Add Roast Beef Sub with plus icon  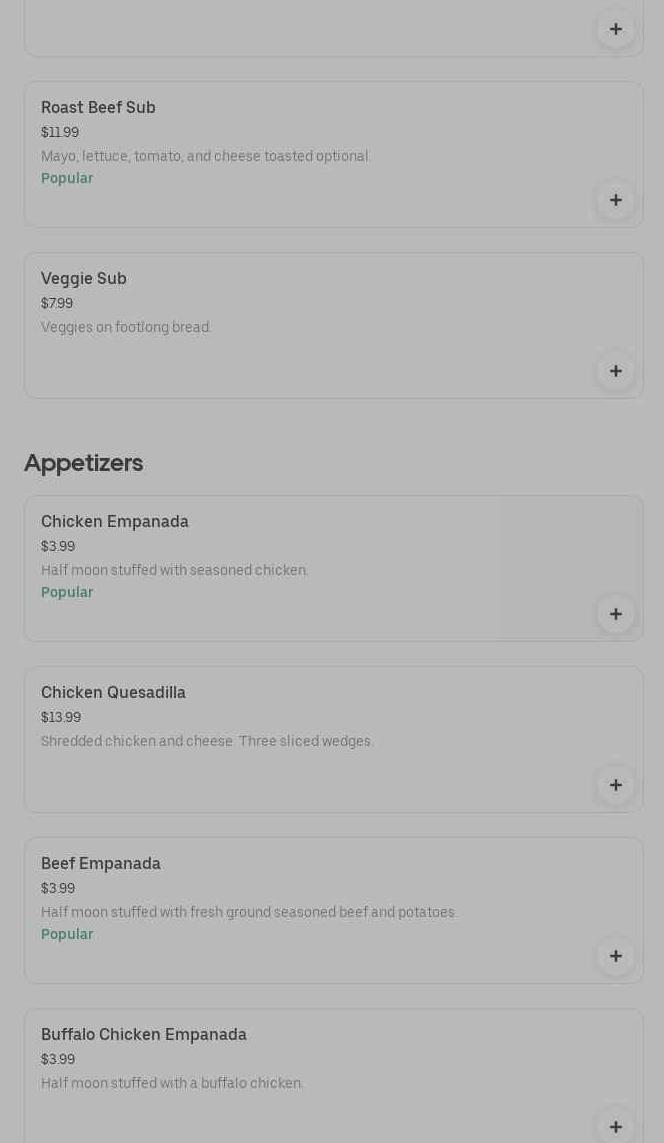pos(616,200)
